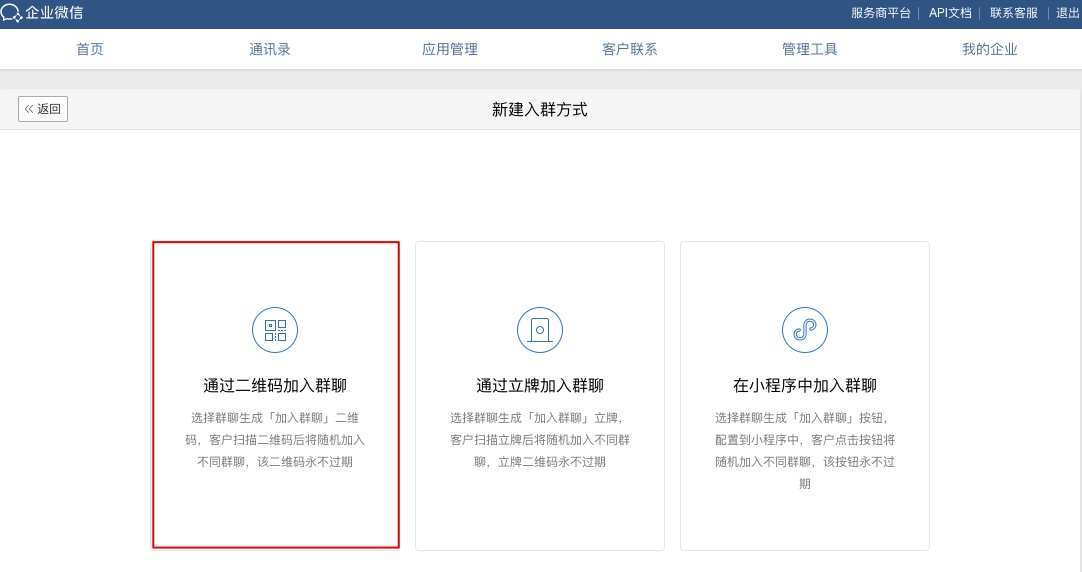Image resolution: width=1082 pixels, height=572 pixels.
Task: Click the 联系客服 link
Action: (x=1014, y=13)
